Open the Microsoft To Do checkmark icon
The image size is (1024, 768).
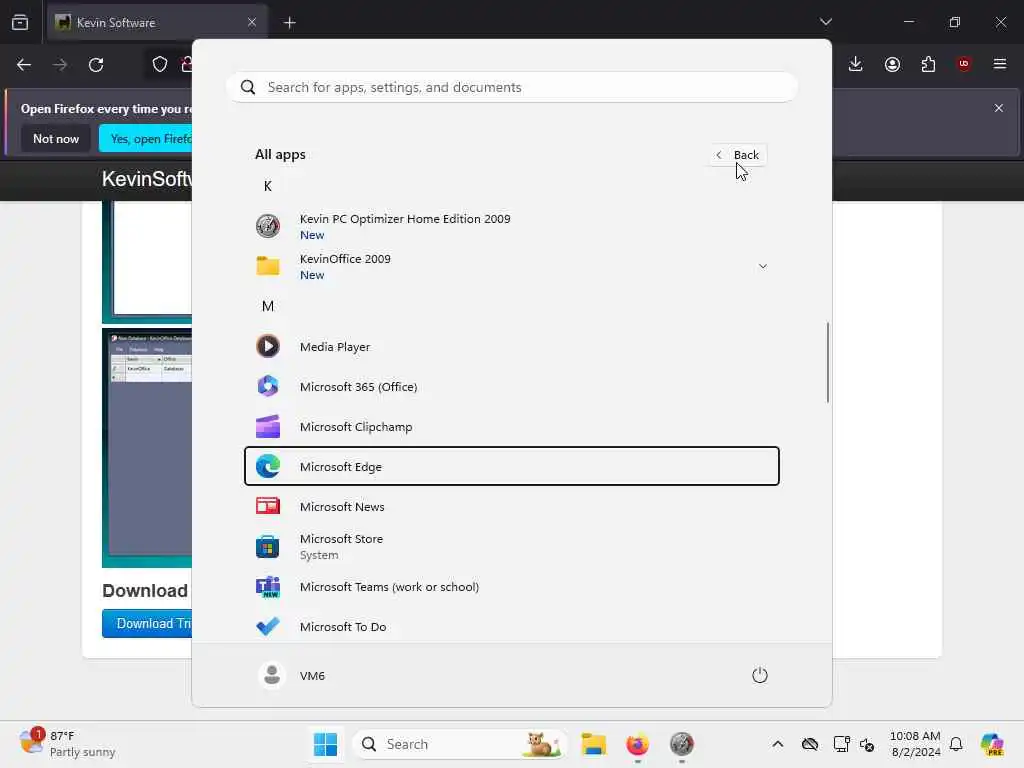[268, 626]
